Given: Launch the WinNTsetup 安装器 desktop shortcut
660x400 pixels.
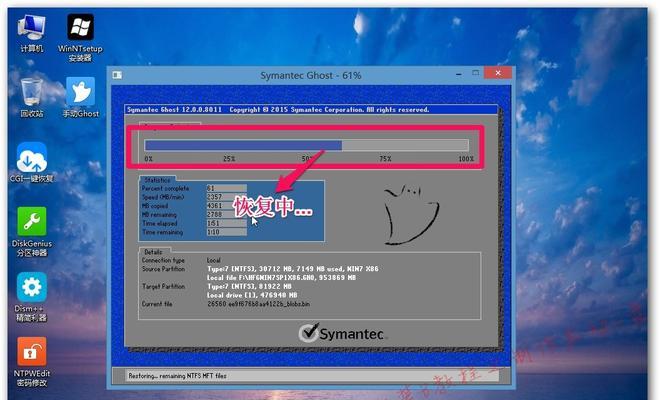Looking at the screenshot, I should click(x=80, y=37).
